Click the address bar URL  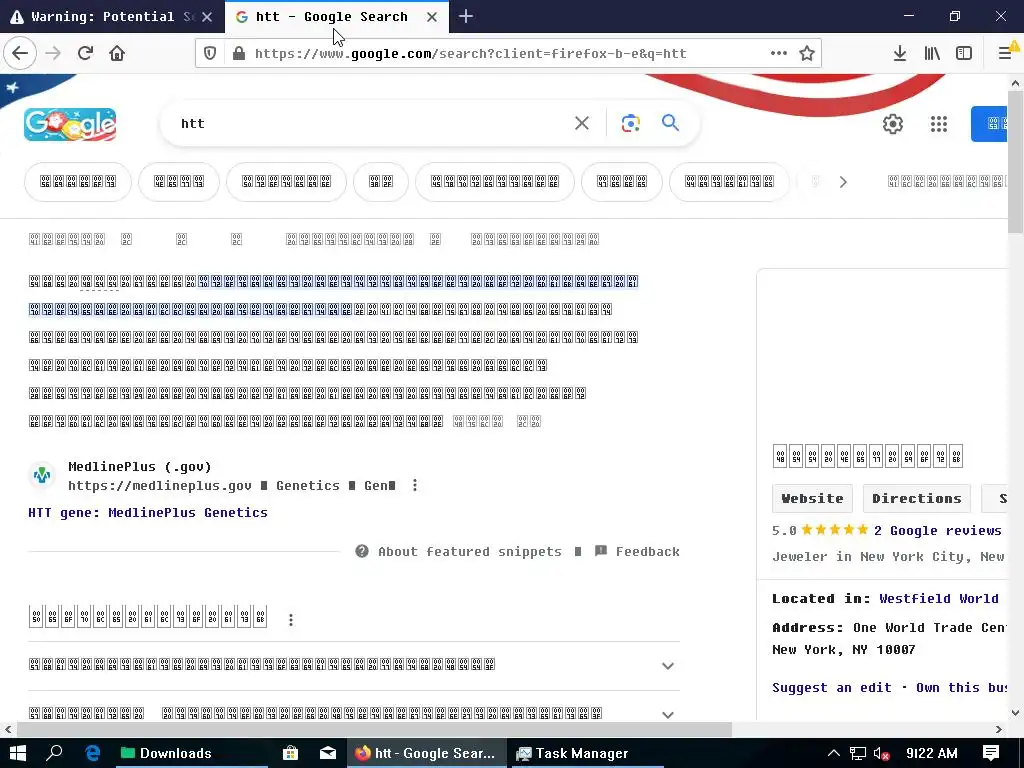click(x=470, y=54)
